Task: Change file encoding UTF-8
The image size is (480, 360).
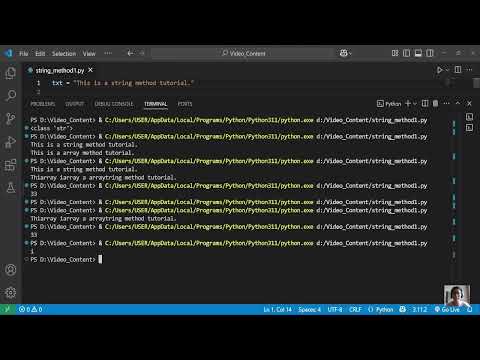Action: point(335,309)
